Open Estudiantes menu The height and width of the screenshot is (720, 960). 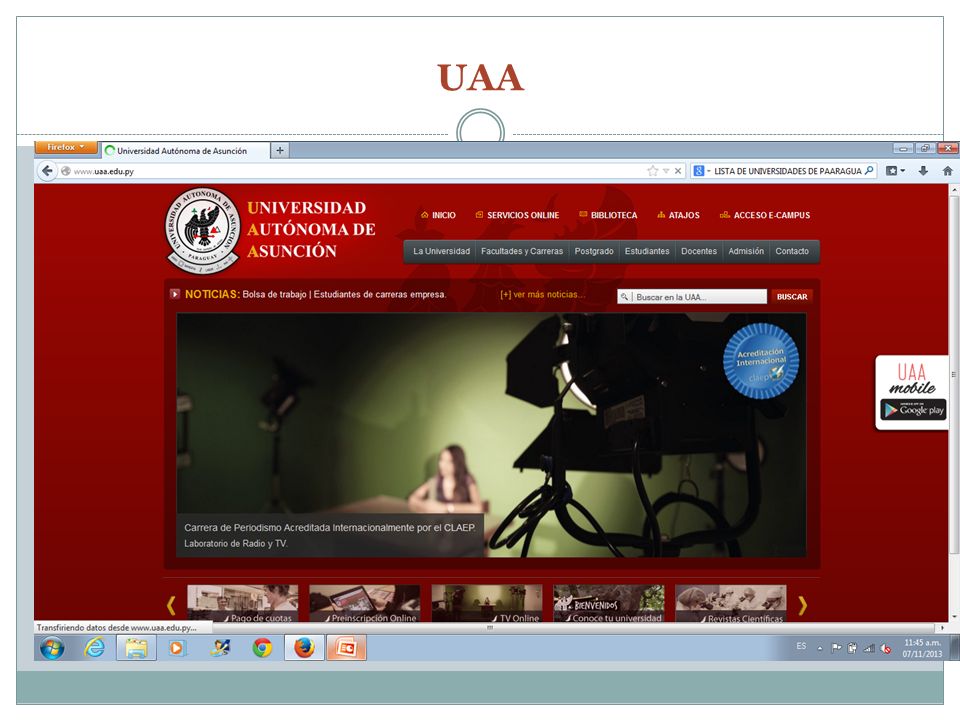(x=647, y=251)
